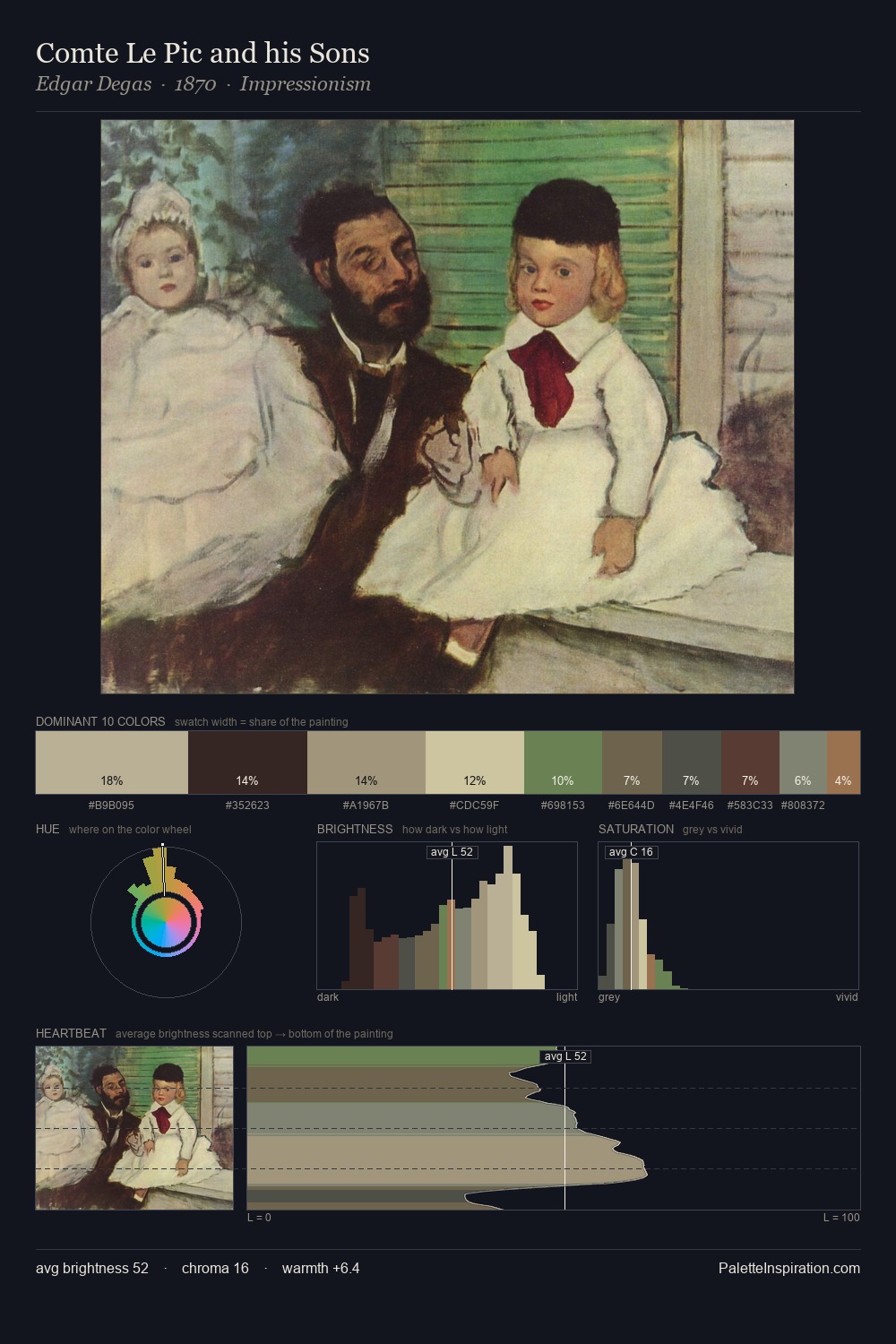This screenshot has width=896, height=1344.
Task: Click the brightness histogram chart
Action: [447, 916]
